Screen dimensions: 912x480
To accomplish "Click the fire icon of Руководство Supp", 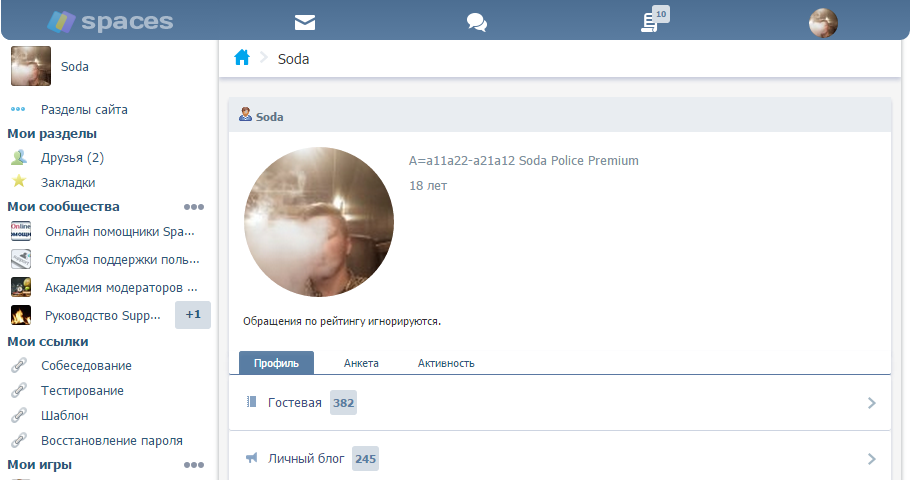I will (x=21, y=315).
